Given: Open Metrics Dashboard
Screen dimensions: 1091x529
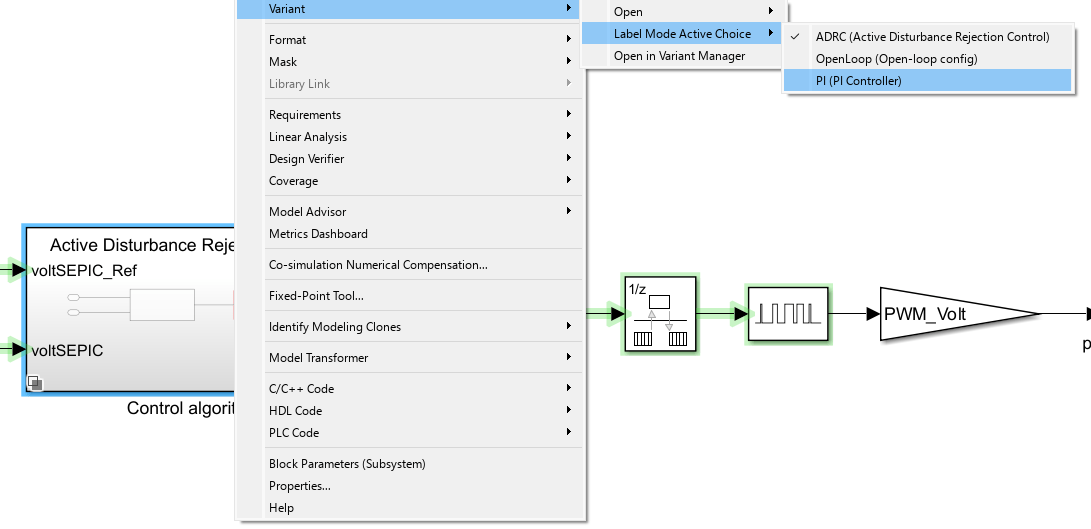Looking at the screenshot, I should (318, 234).
